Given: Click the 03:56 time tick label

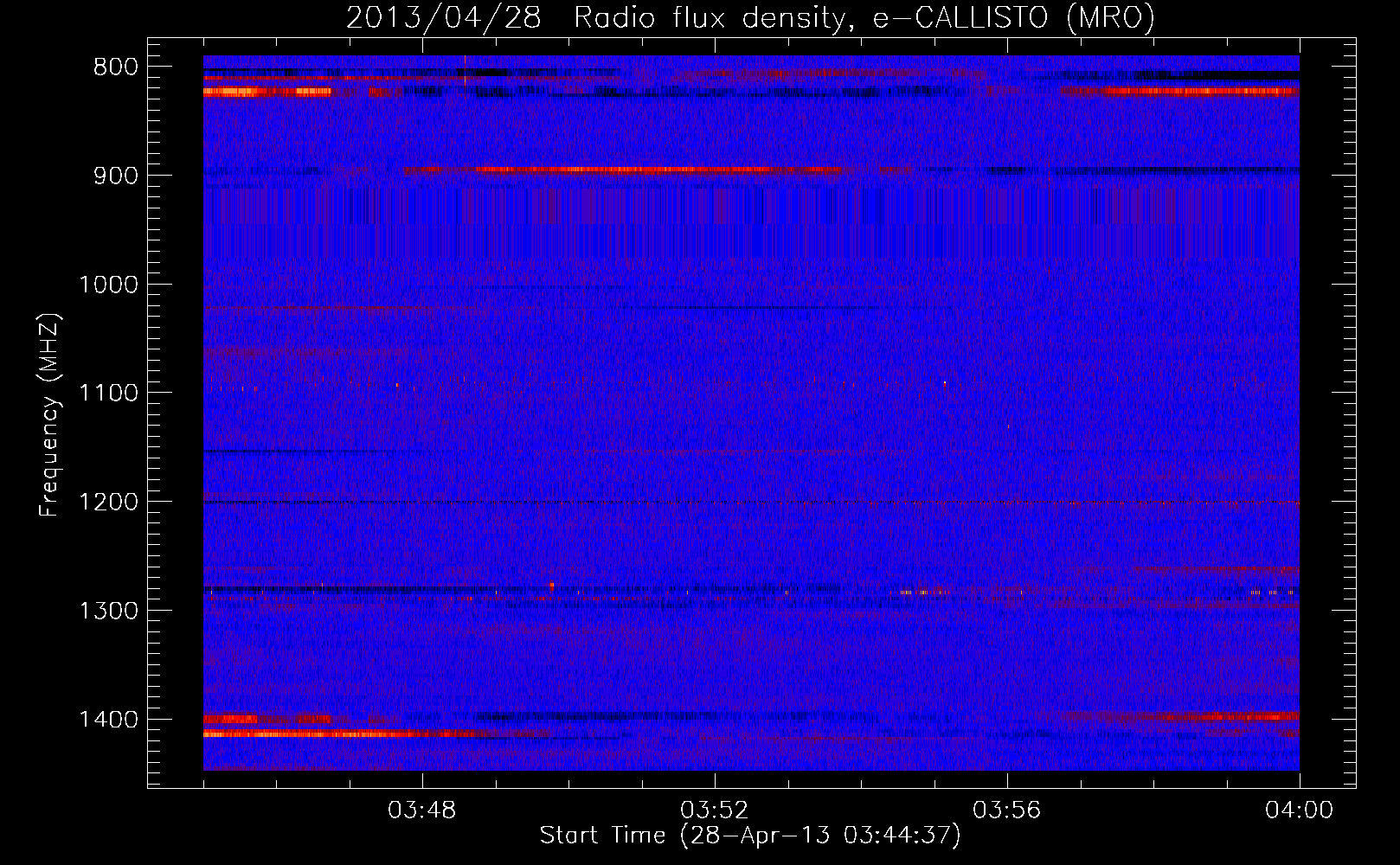Looking at the screenshot, I should (x=1006, y=811).
